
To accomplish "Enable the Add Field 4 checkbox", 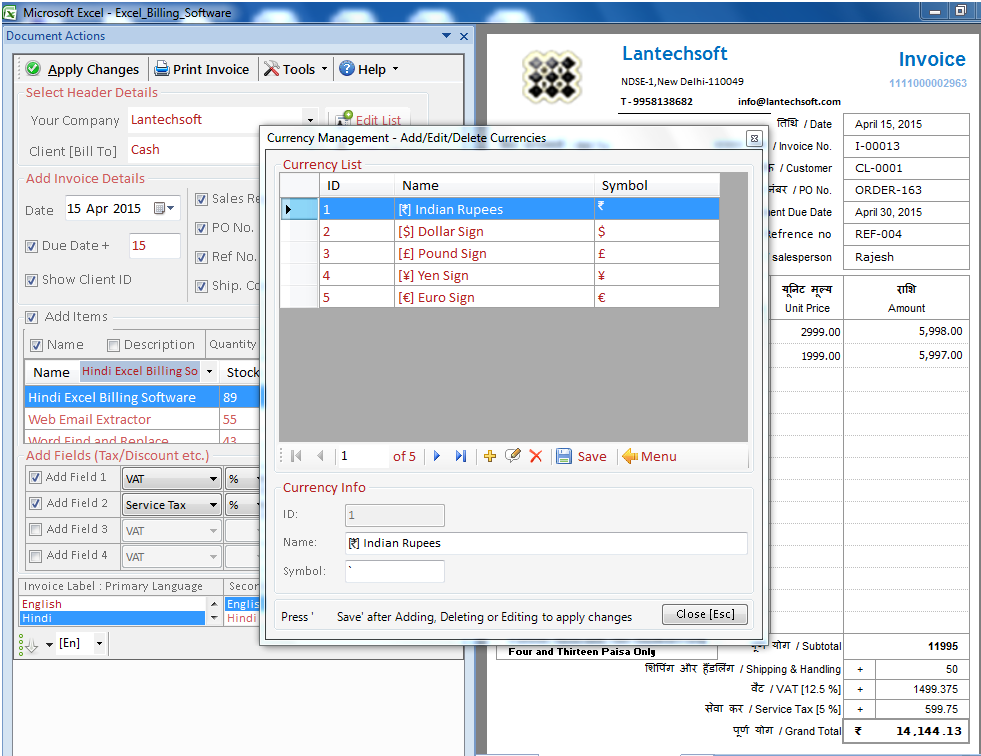I will coord(36,556).
